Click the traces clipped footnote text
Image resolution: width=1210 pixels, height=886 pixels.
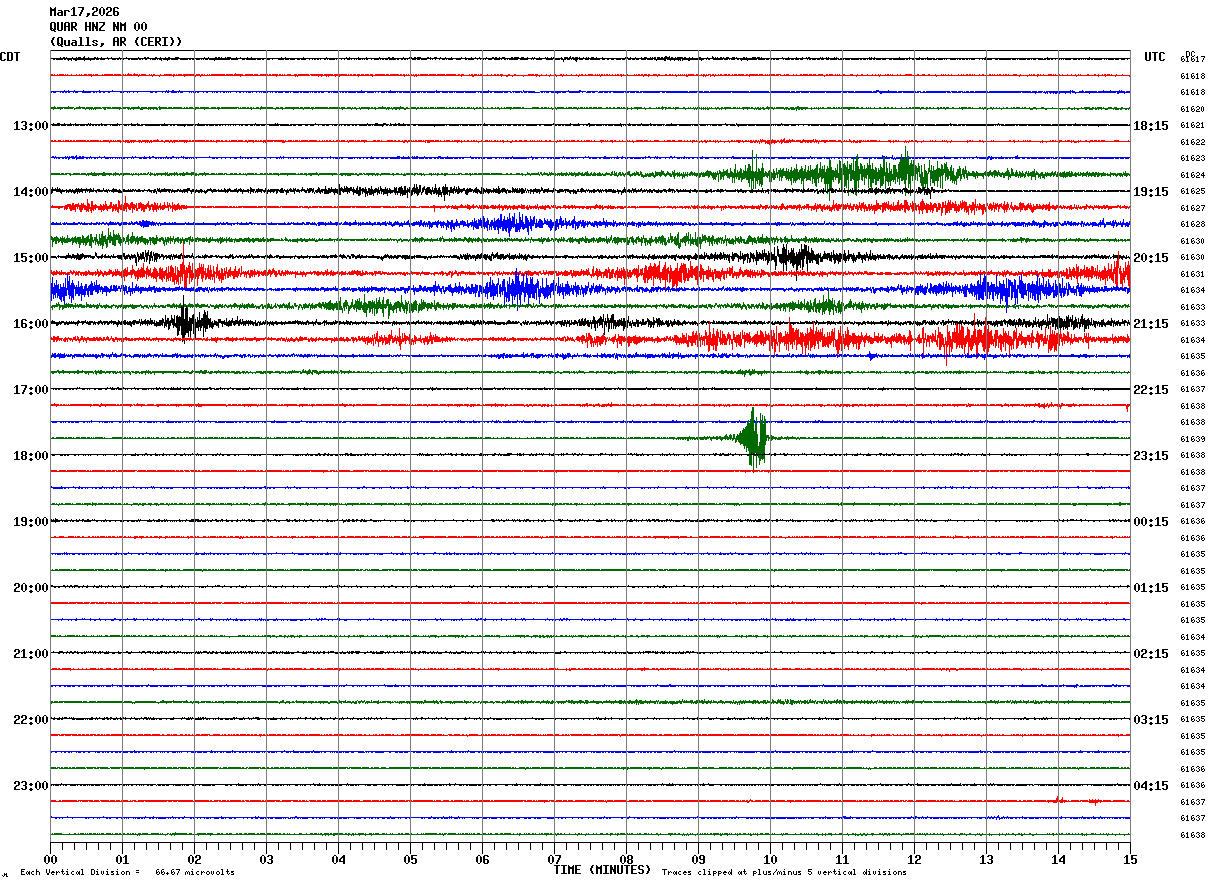point(784,873)
